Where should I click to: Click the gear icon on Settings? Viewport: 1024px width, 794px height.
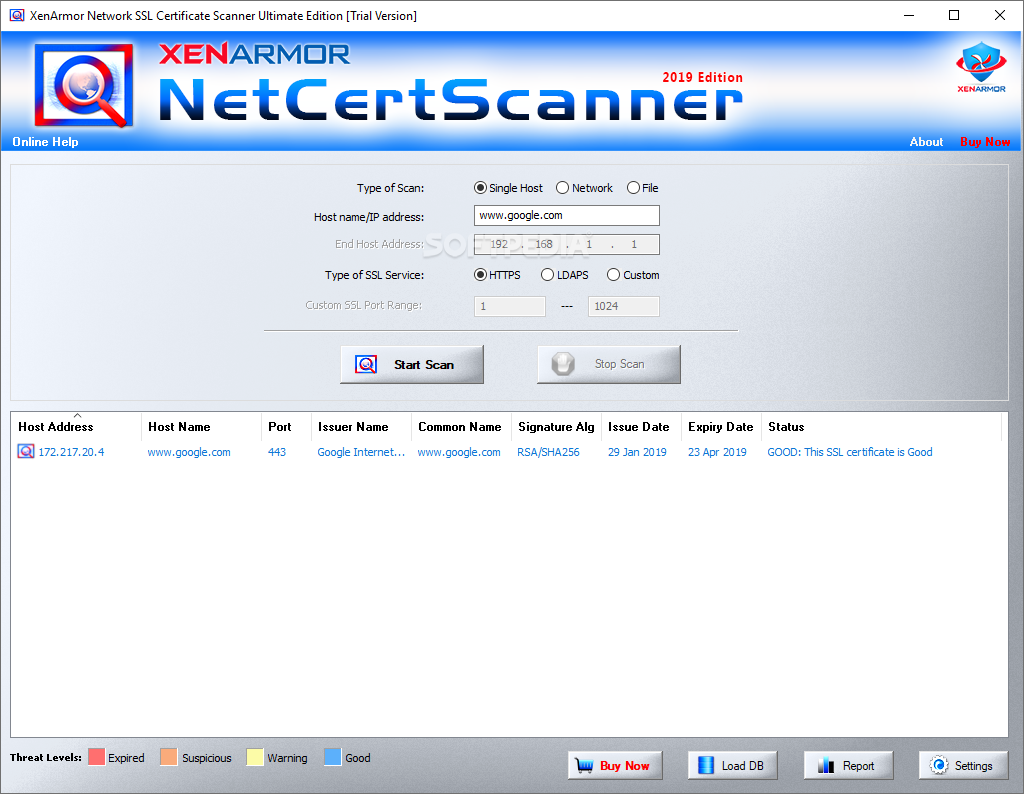[x=939, y=765]
